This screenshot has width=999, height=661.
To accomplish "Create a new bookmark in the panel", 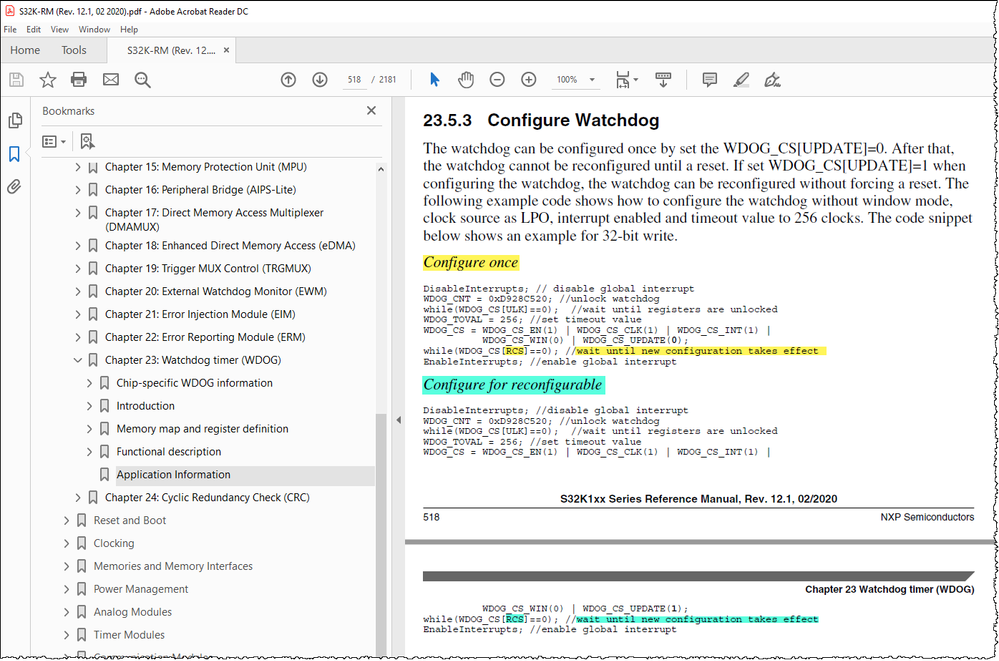I will [x=87, y=141].
